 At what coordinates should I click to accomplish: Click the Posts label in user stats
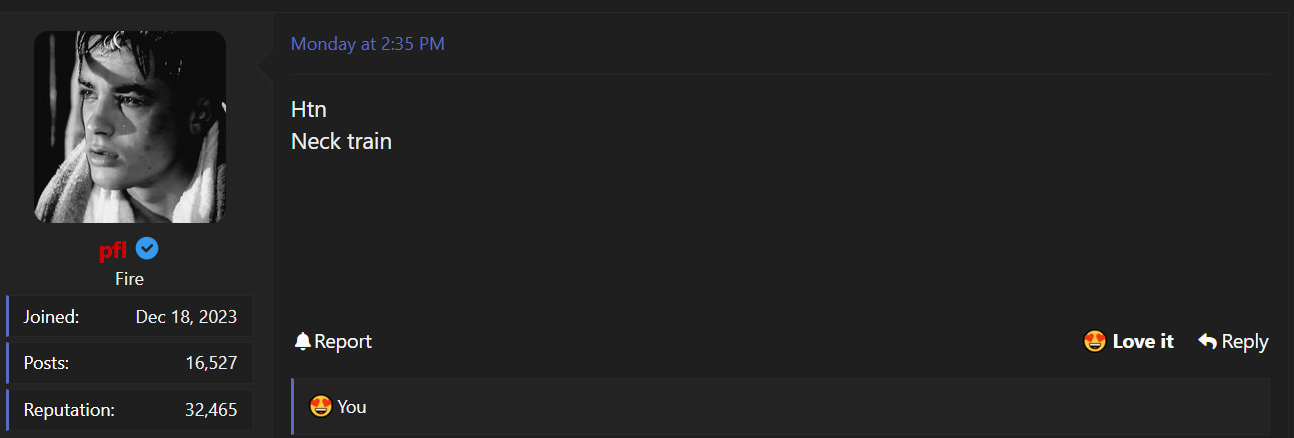tap(46, 363)
